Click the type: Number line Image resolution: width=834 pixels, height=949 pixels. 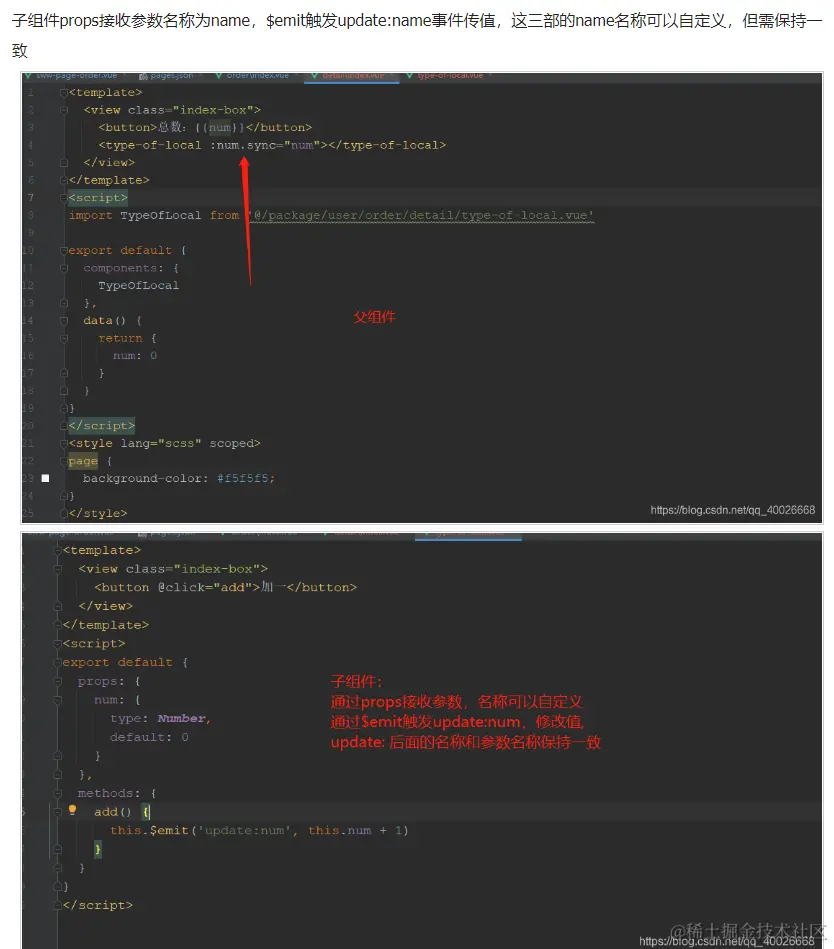point(160,719)
